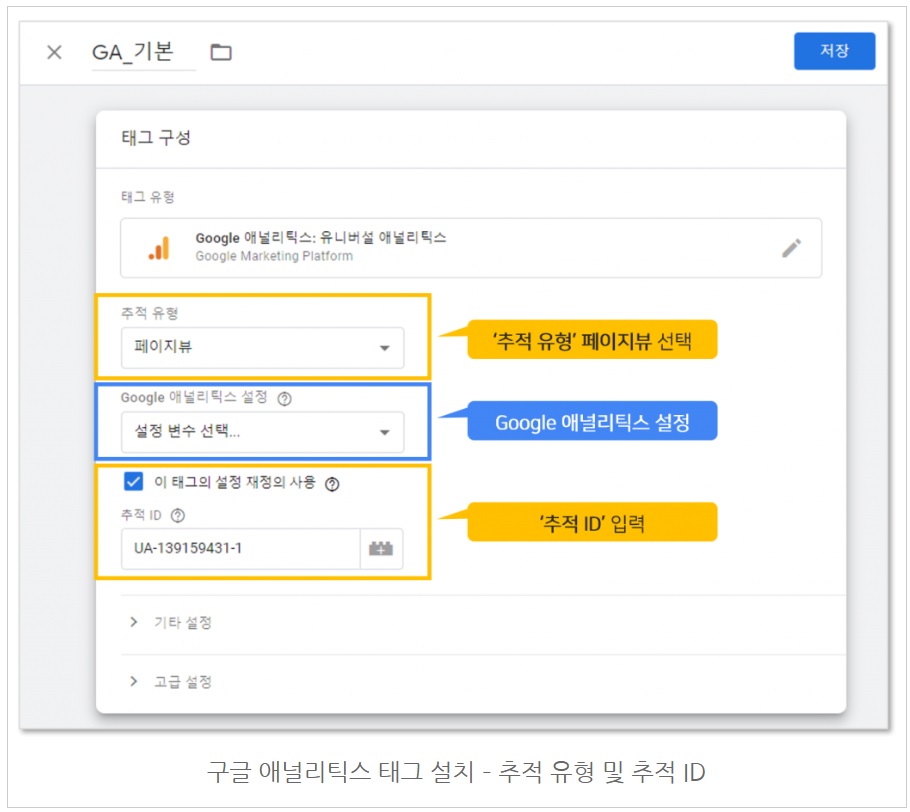Click the pencil edit icon for tag type
The image size is (910, 812).
click(x=791, y=248)
